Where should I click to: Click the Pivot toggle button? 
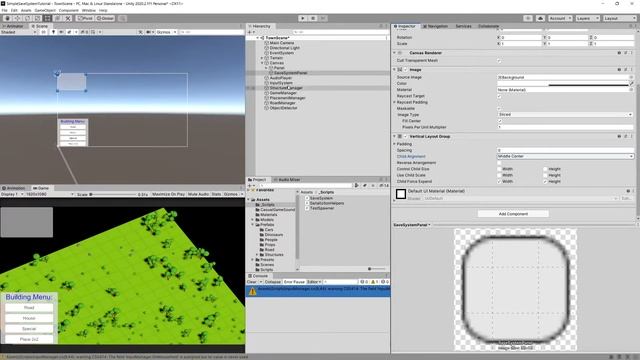[x=85, y=18]
